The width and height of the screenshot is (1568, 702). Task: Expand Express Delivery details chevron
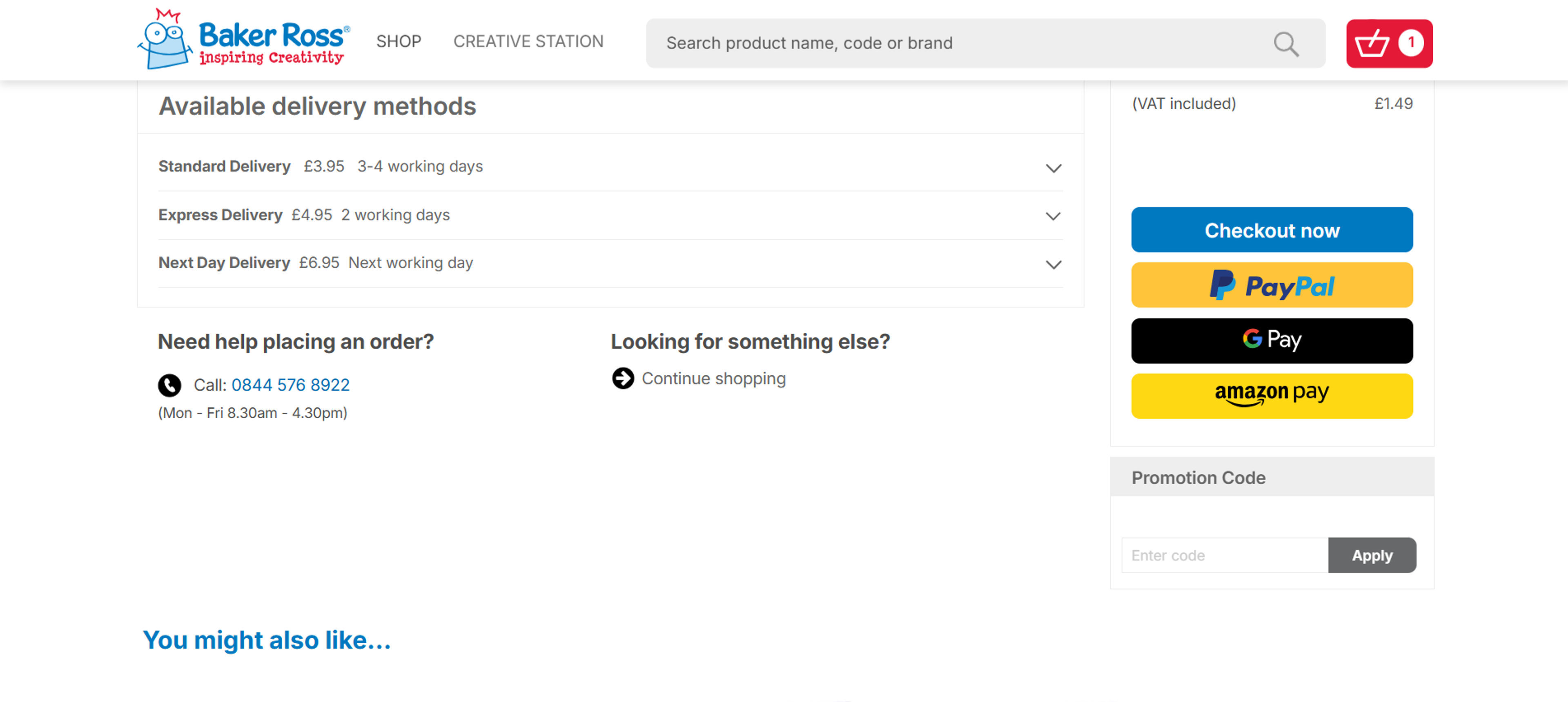tap(1053, 216)
